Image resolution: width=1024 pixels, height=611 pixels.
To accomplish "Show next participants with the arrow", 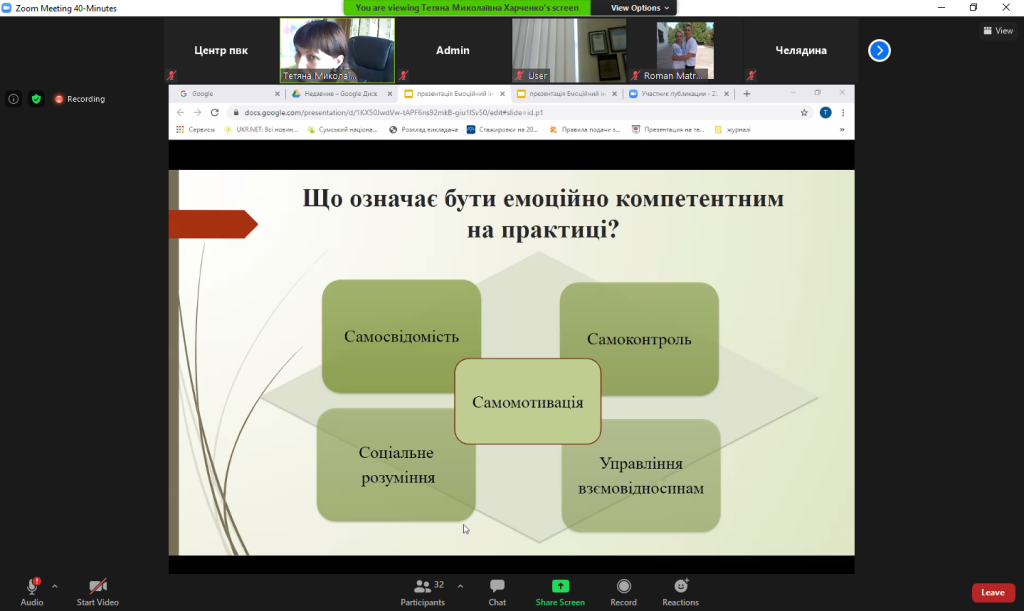I will point(879,50).
